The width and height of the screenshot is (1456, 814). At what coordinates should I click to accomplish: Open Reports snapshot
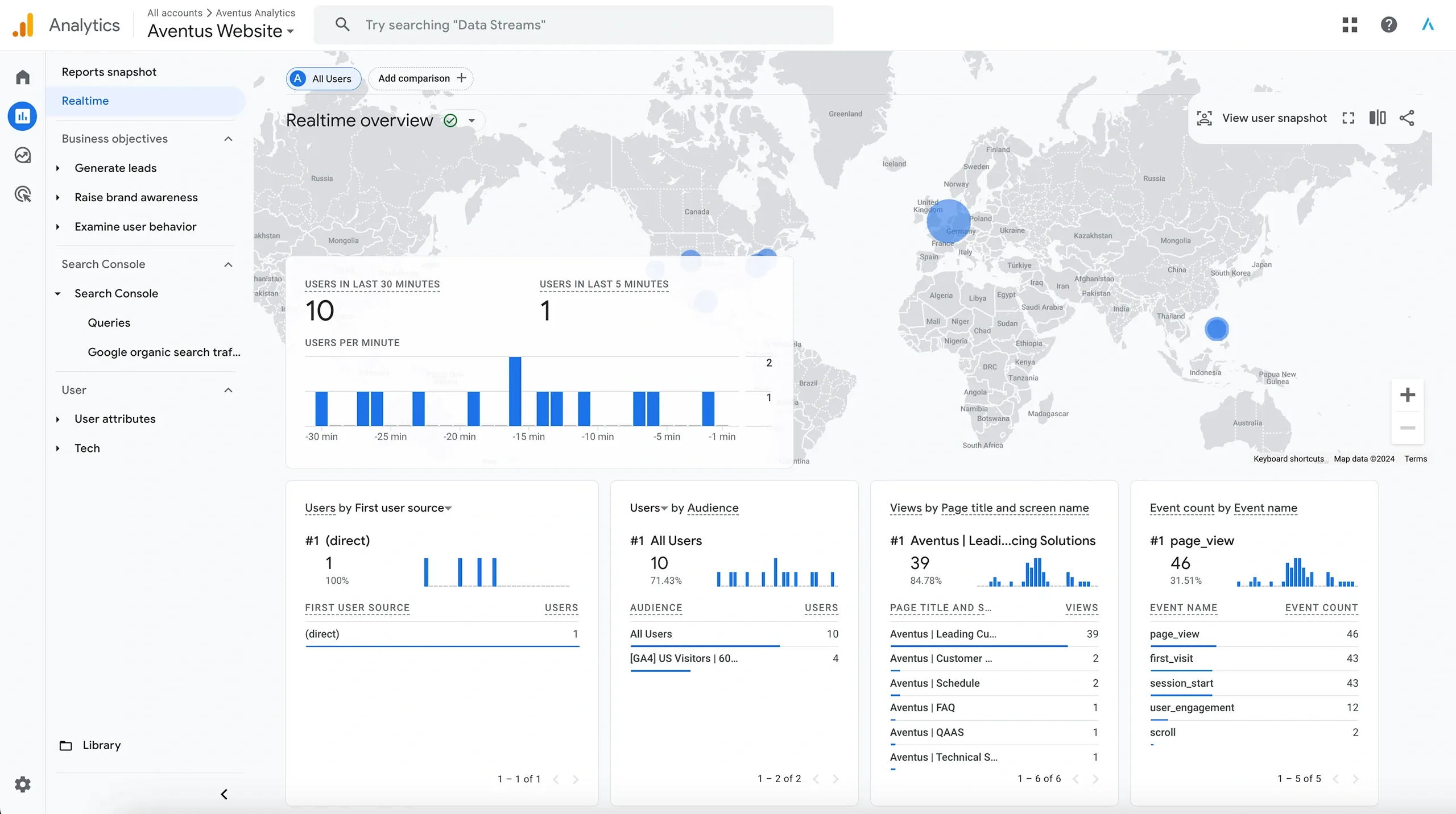click(x=109, y=72)
